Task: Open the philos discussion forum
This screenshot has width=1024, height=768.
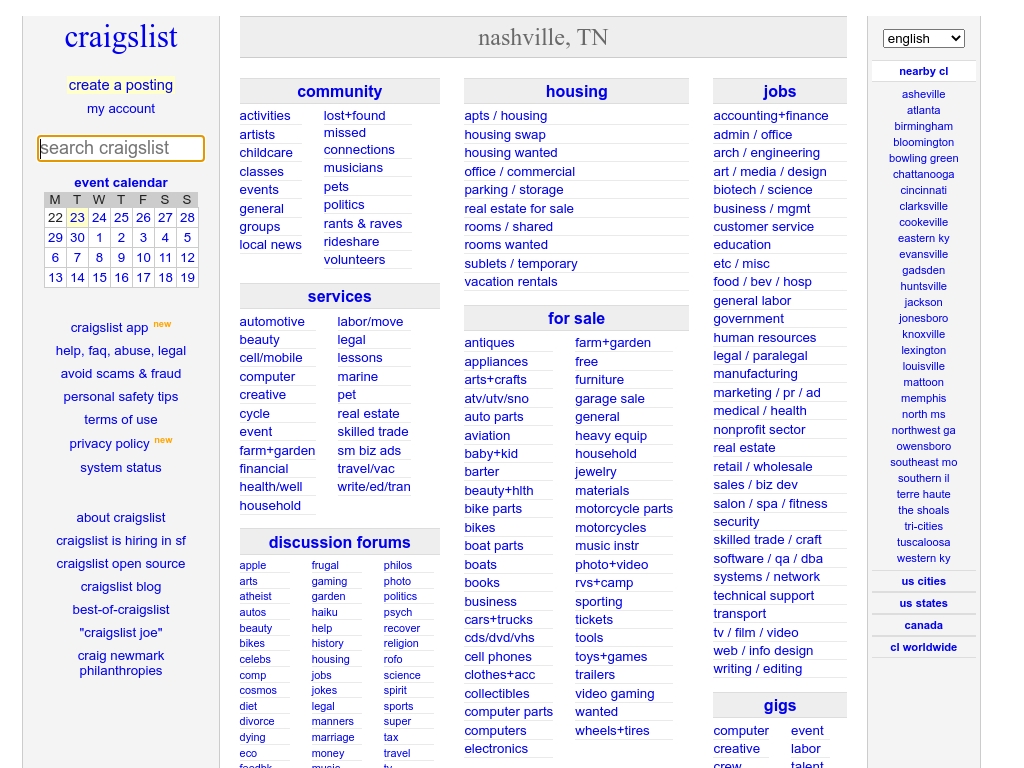Action: tap(398, 566)
